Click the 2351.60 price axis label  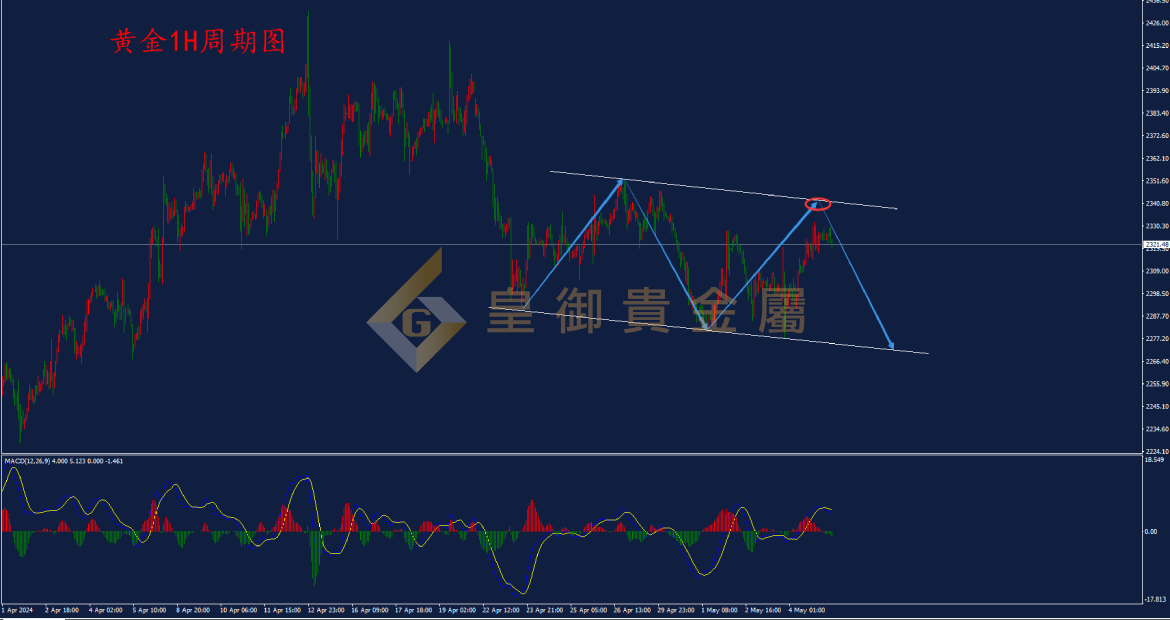(x=1158, y=181)
